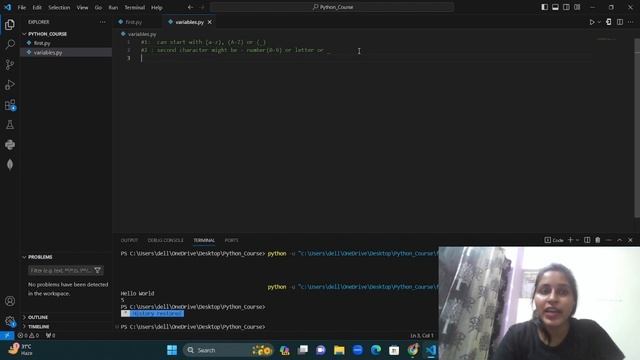Switch to the TERMINAL panel tab
This screenshot has height=360, width=640.
[x=204, y=240]
